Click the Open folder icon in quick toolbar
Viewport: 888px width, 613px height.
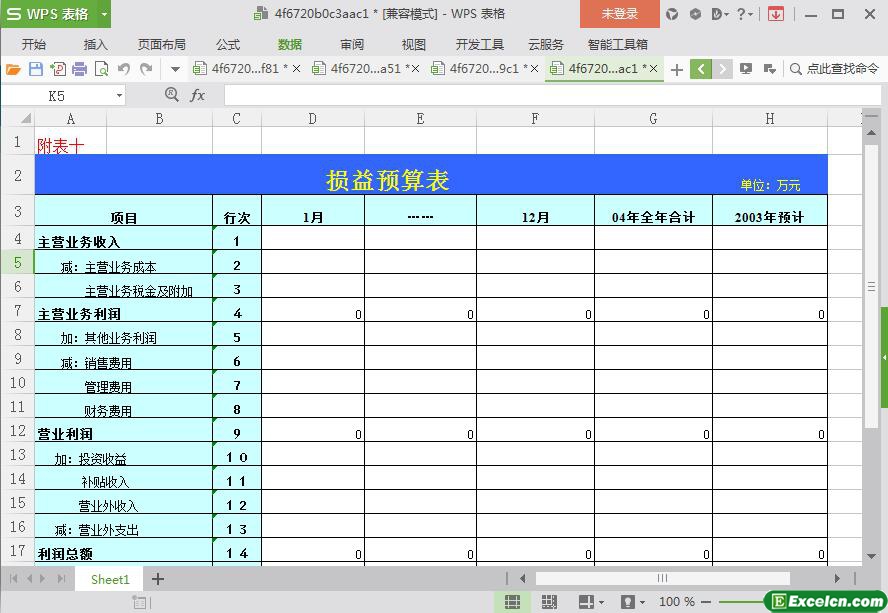point(13,69)
